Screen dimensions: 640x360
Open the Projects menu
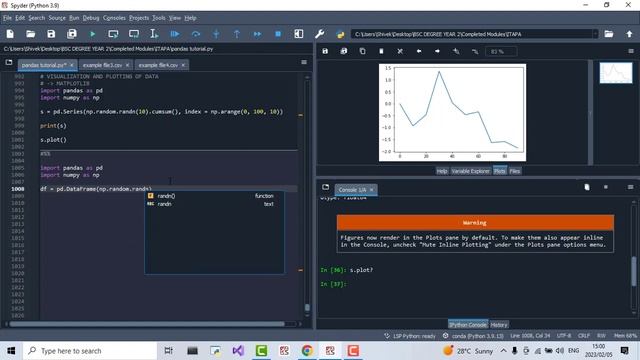pos(139,18)
